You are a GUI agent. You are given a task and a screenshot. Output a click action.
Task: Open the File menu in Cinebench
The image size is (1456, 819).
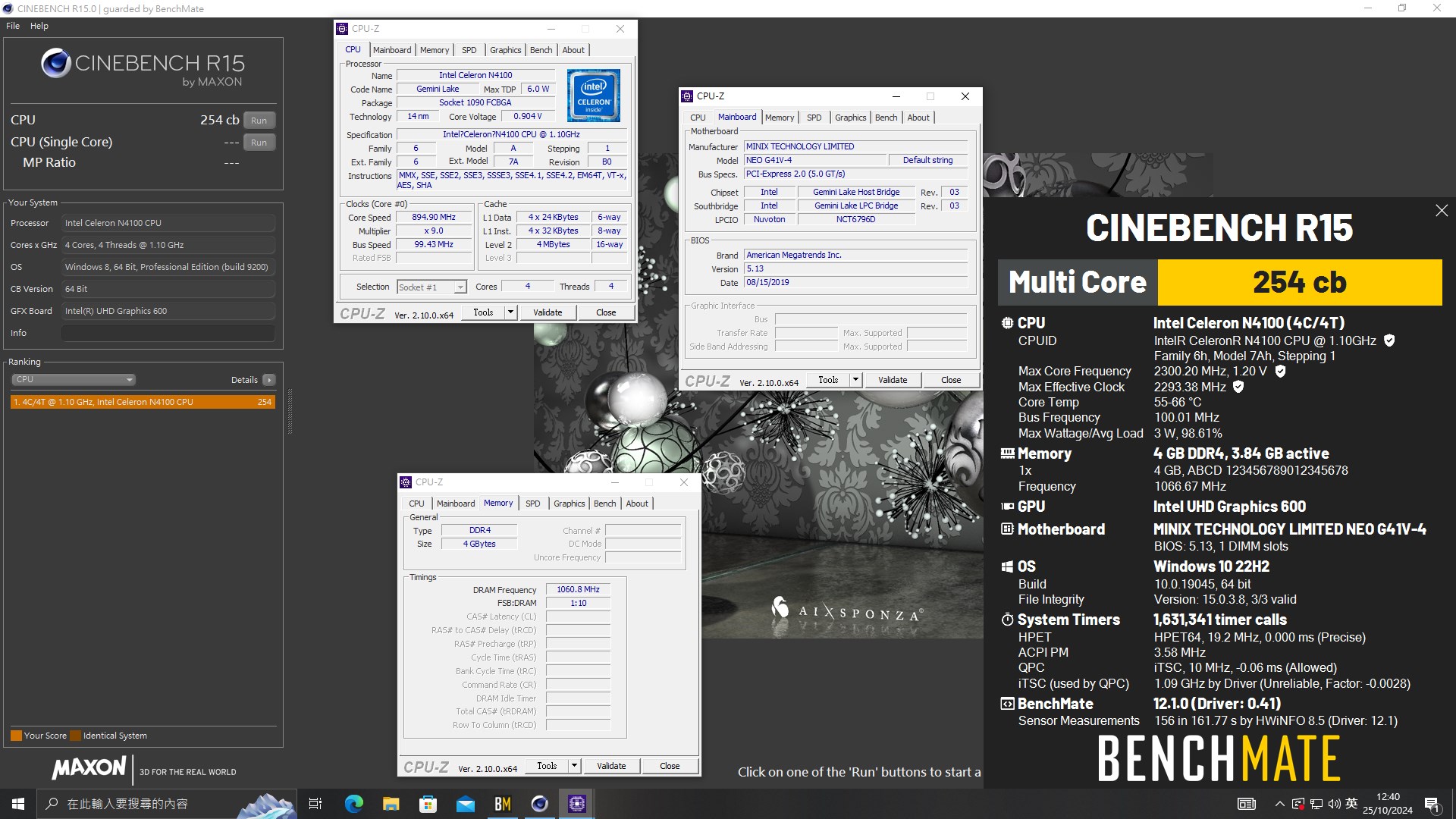click(13, 26)
